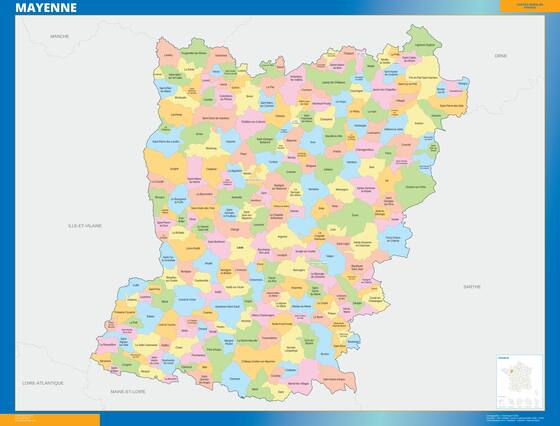Image resolution: width=560 pixels, height=426 pixels.
Task: Click the MAYENNE map title
Action: [x=46, y=7]
